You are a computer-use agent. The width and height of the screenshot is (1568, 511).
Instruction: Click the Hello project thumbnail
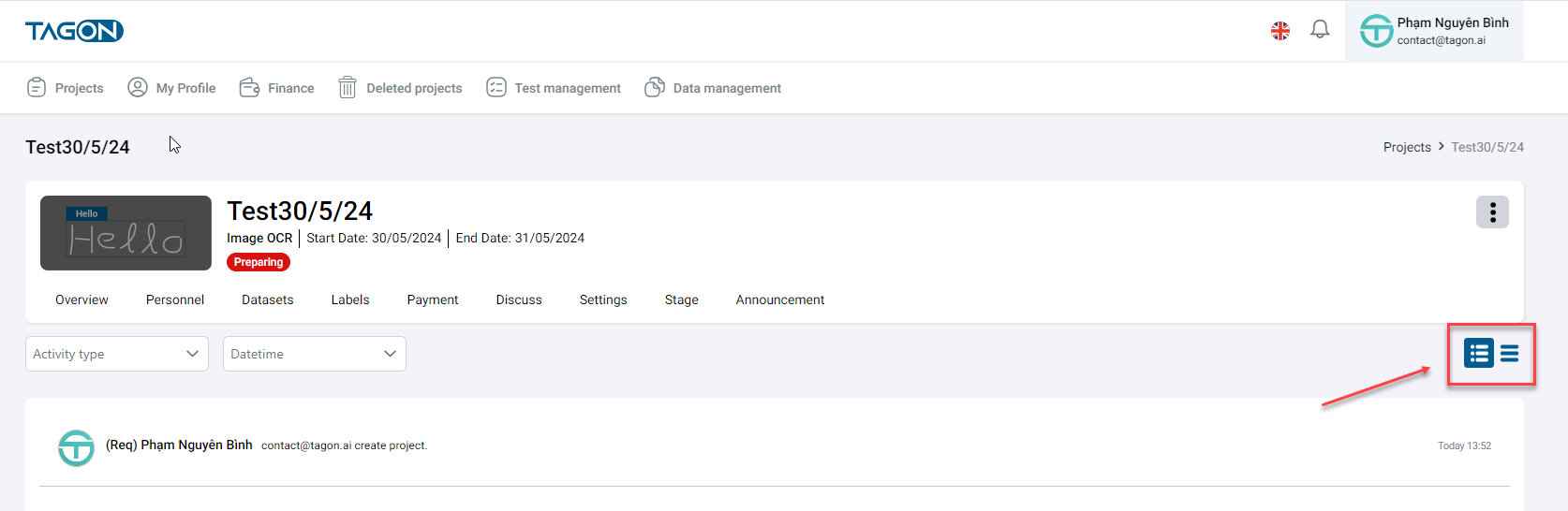click(x=126, y=233)
